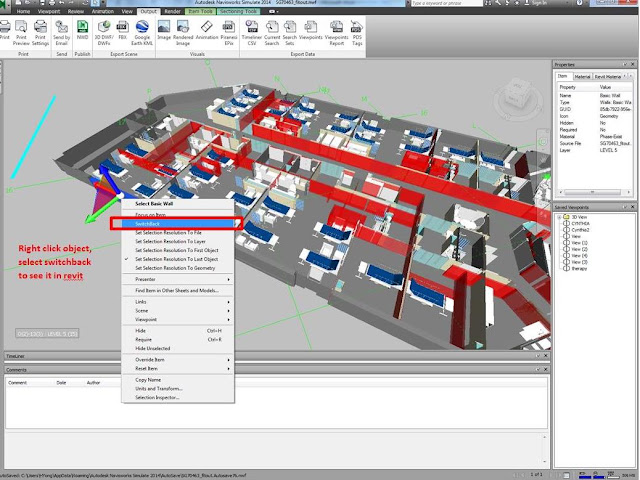The height and width of the screenshot is (480, 640).
Task: Open the Sectioning Tools contextual tab
Action: 238,11
